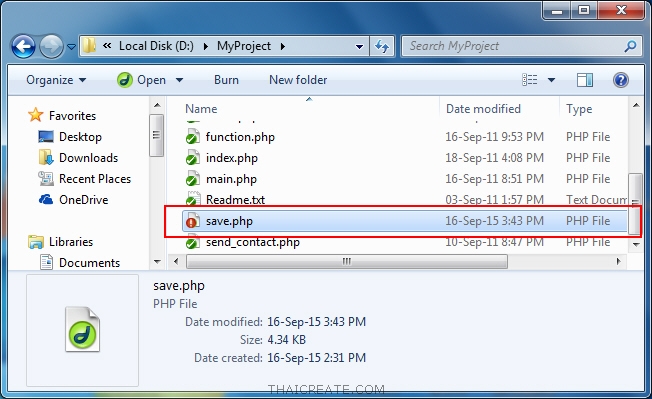
Task: Click the horizontal scrollbar left arrow
Action: point(176,261)
